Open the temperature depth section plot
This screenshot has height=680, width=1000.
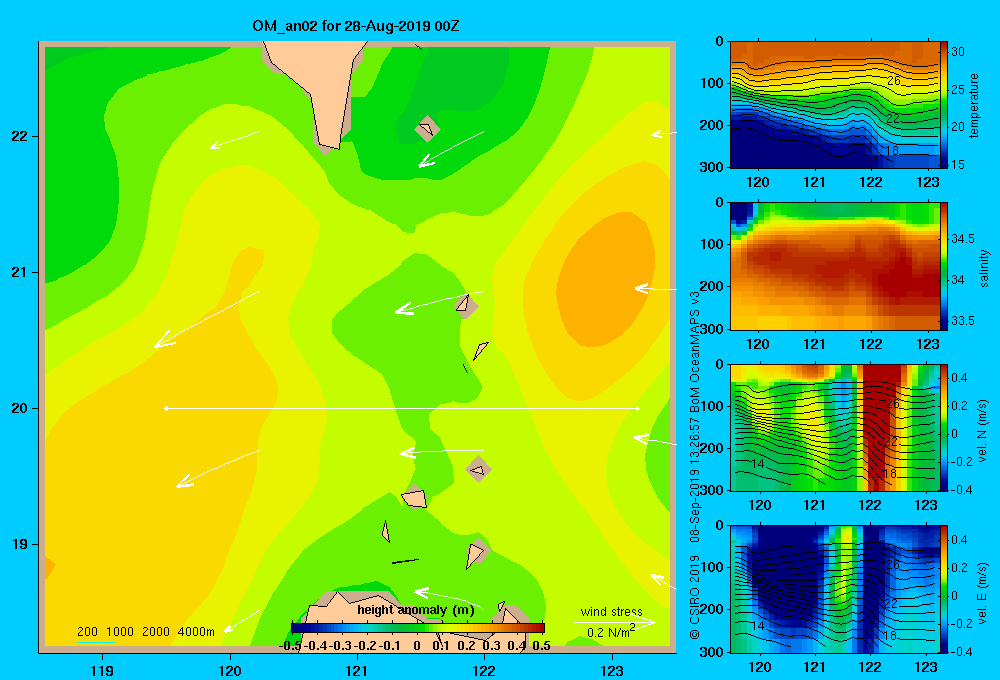tap(835, 105)
